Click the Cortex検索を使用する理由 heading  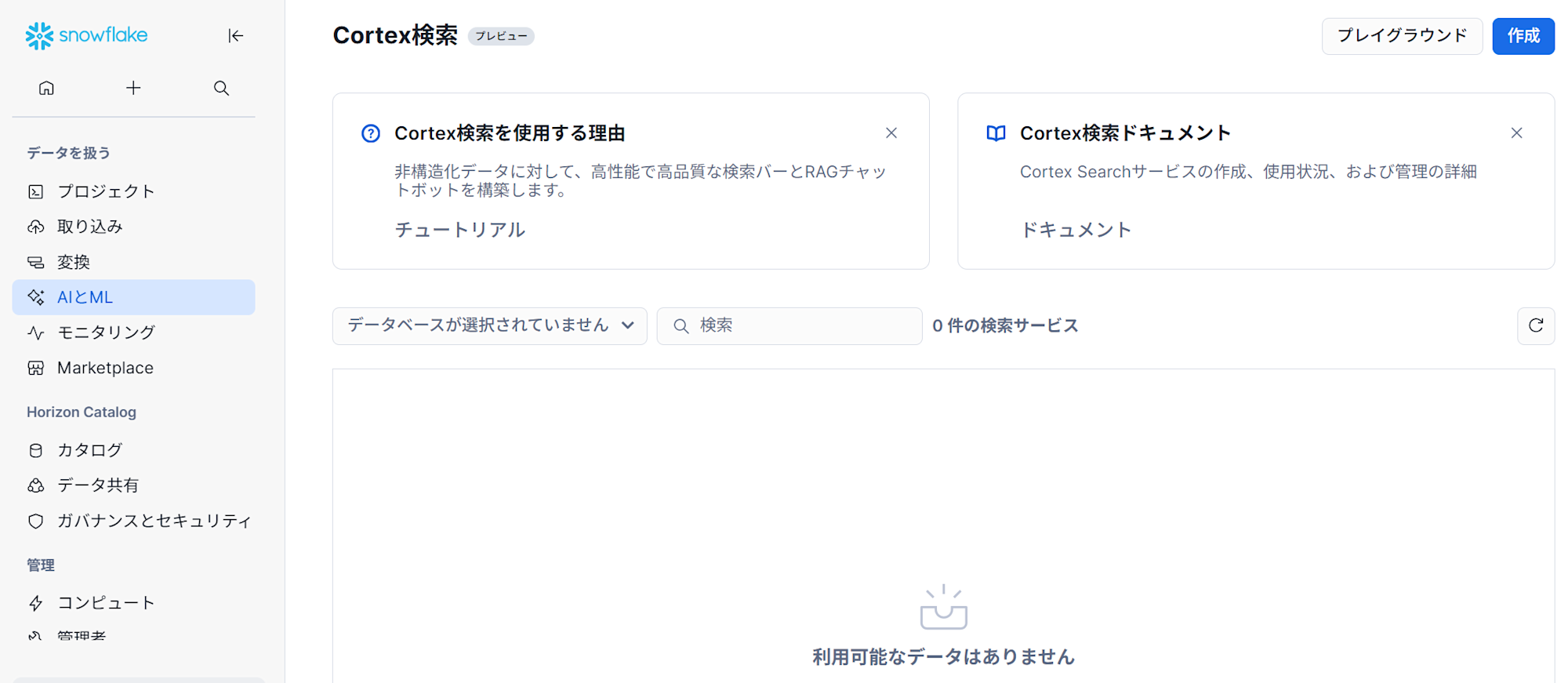click(510, 133)
